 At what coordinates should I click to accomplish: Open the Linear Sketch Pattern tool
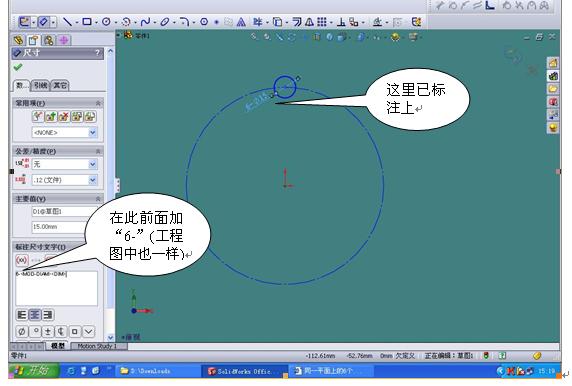322,22
